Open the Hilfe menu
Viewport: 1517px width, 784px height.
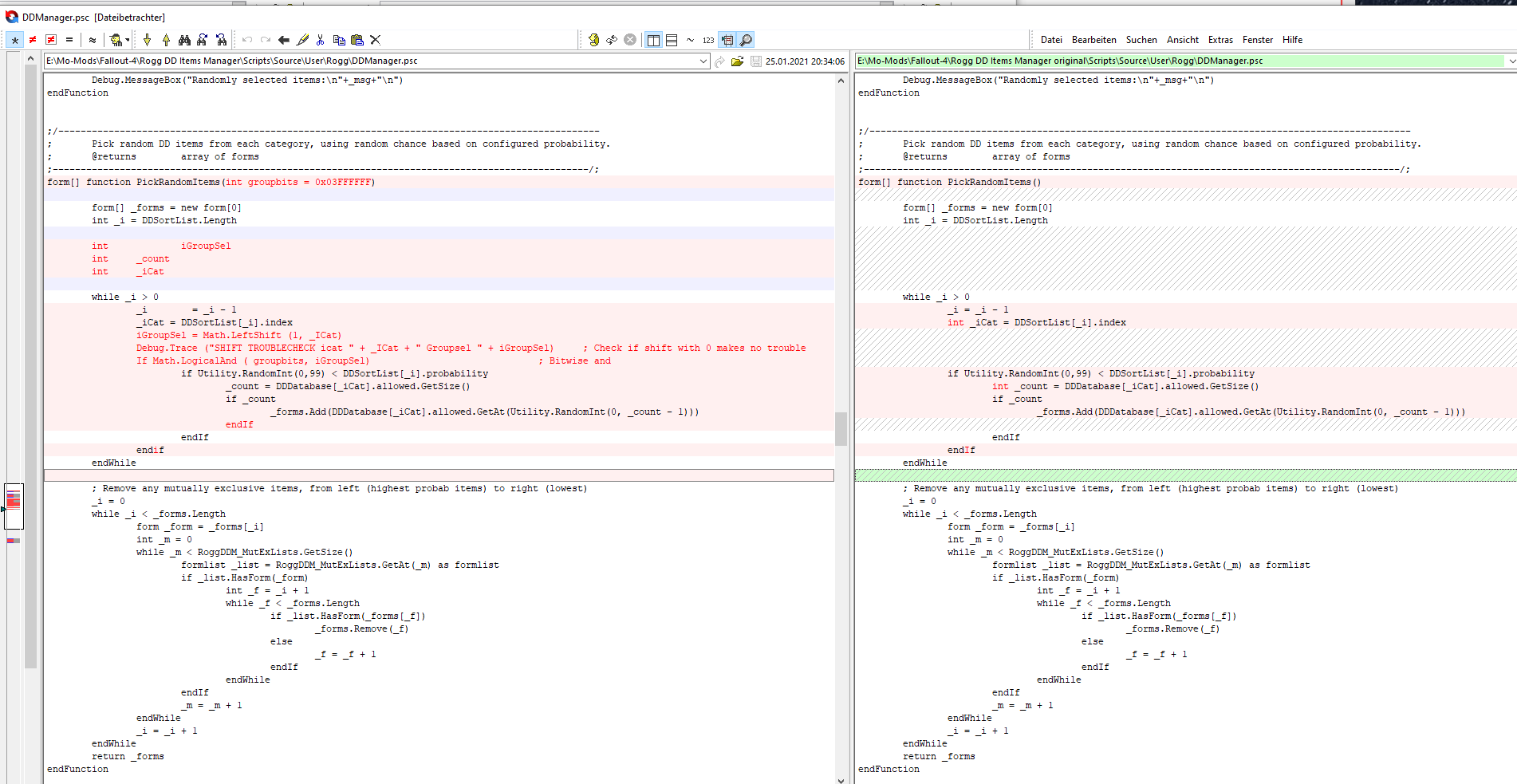pos(1292,40)
